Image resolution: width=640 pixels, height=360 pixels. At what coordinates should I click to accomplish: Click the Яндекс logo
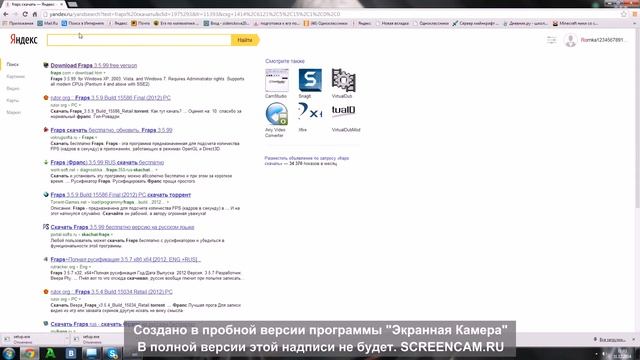[x=24, y=40]
